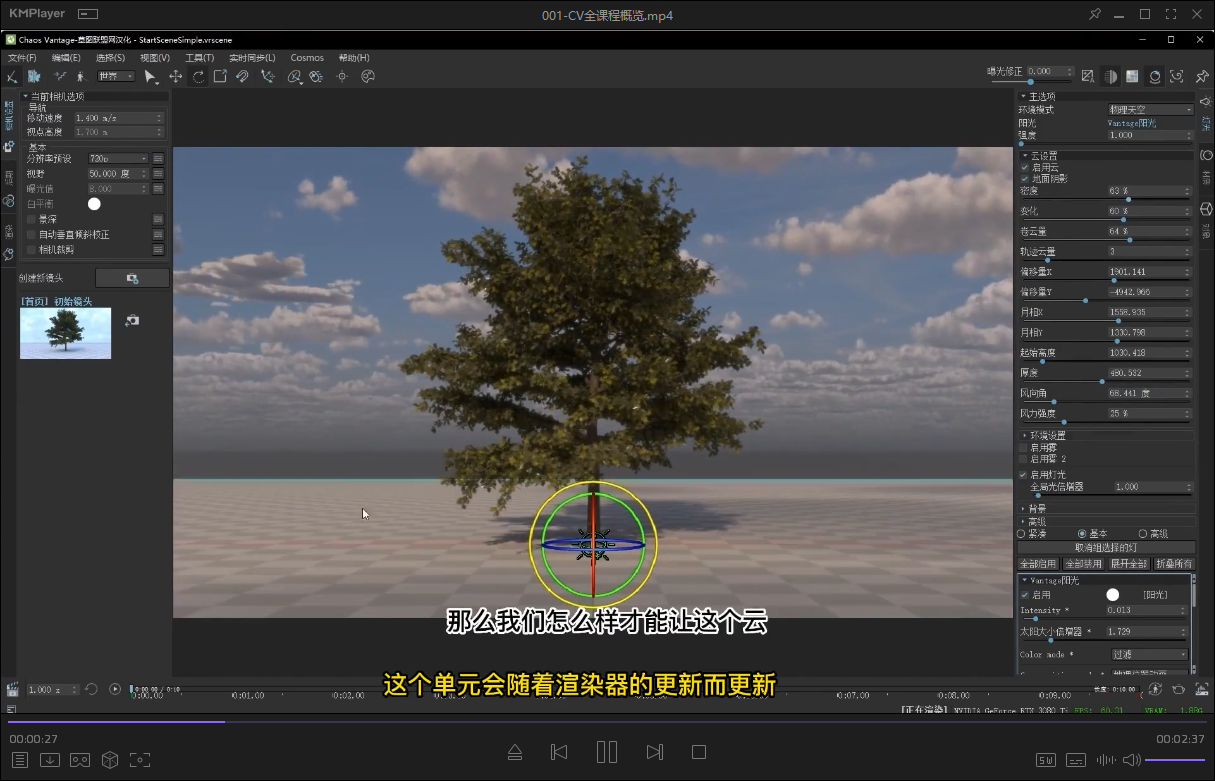Uncheck the 启用云 checkbox

click(1023, 167)
